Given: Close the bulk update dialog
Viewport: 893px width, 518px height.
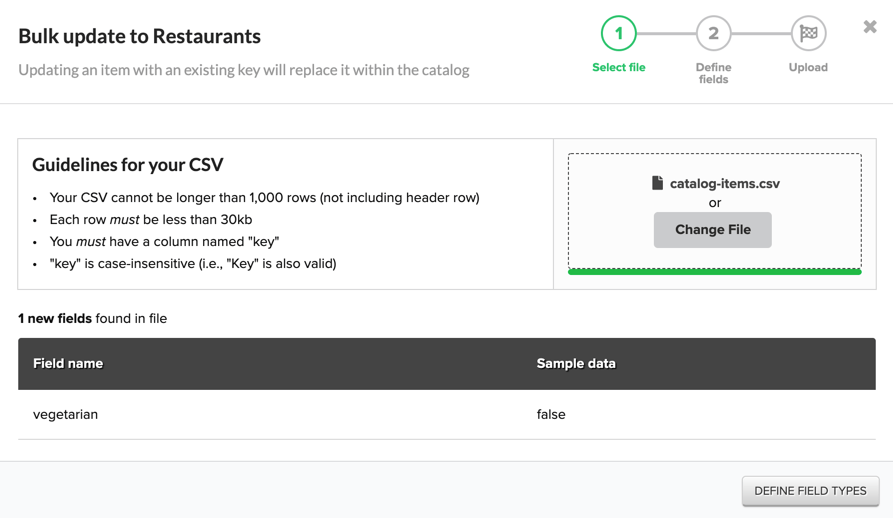Looking at the screenshot, I should click(x=870, y=27).
